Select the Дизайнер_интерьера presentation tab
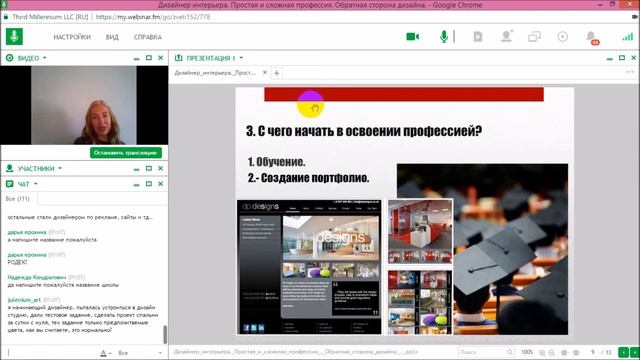Viewport: 640px width, 360px height. (215, 73)
